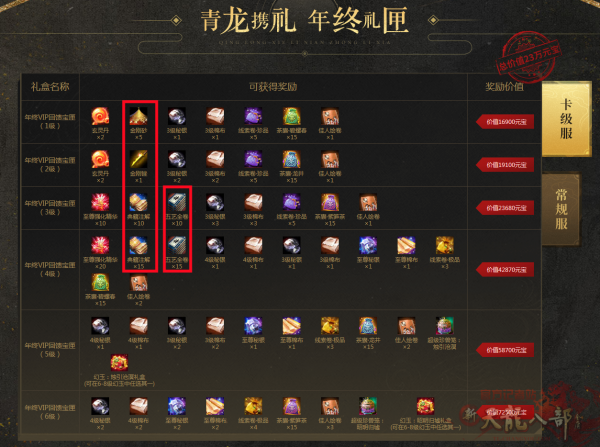Click the 玄灵丹 icon in level 1 row

coord(100,116)
